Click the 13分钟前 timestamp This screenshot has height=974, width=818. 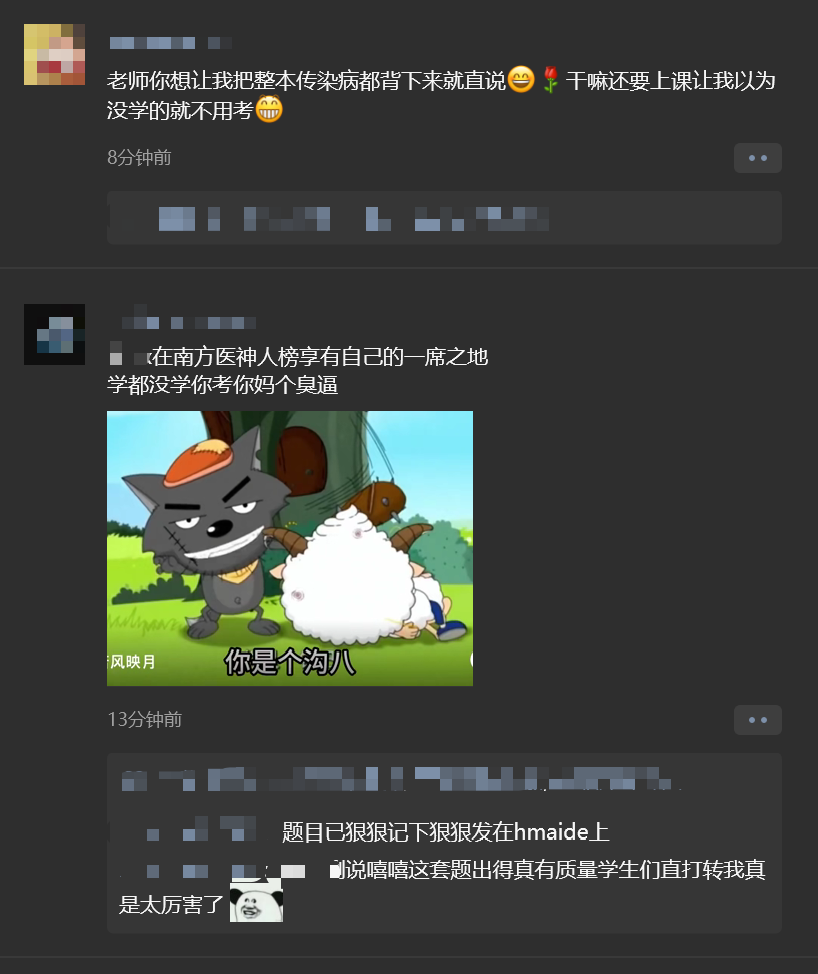coord(145,719)
